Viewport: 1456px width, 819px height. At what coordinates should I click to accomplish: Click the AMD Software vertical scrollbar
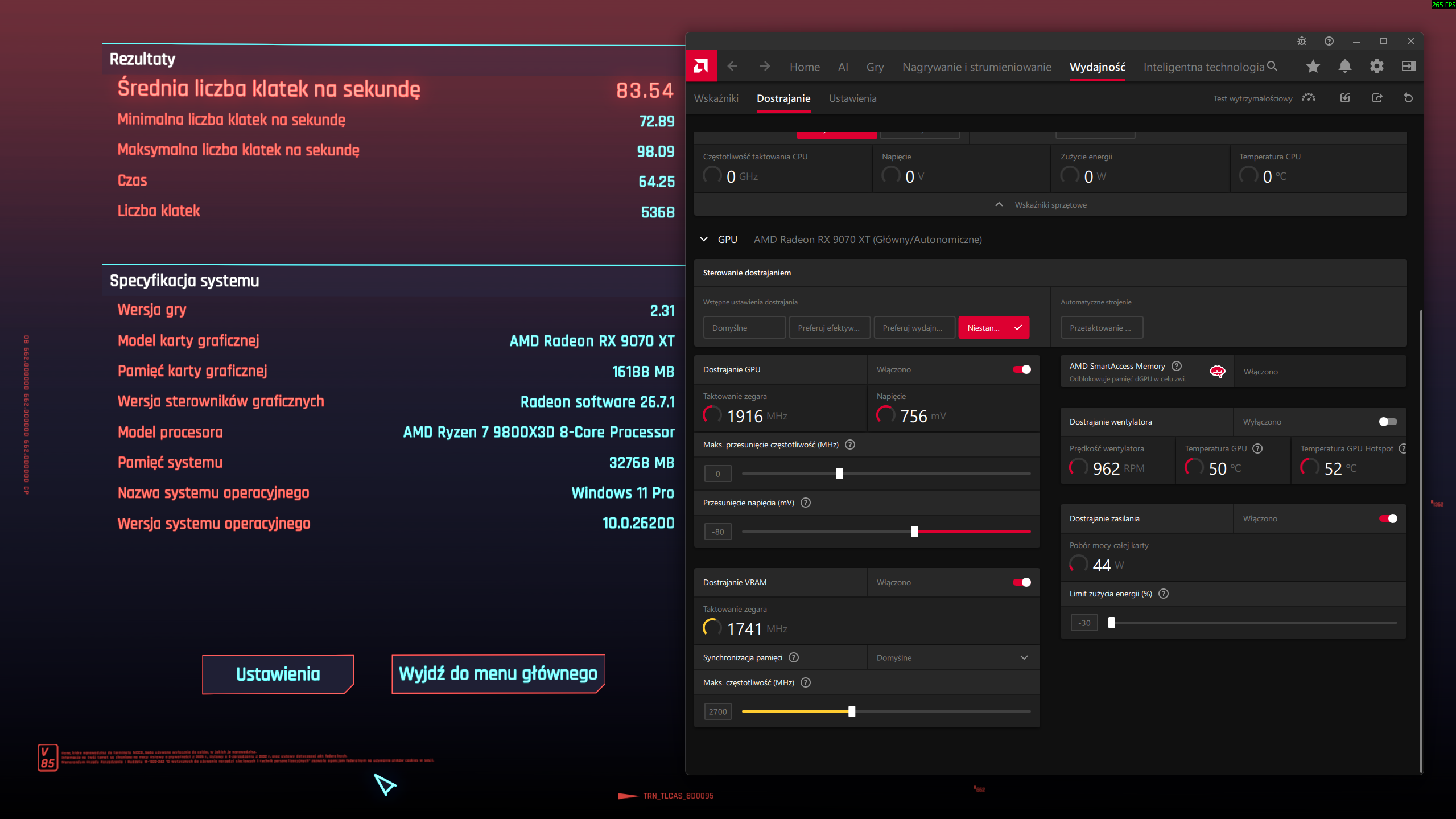[1421, 541]
